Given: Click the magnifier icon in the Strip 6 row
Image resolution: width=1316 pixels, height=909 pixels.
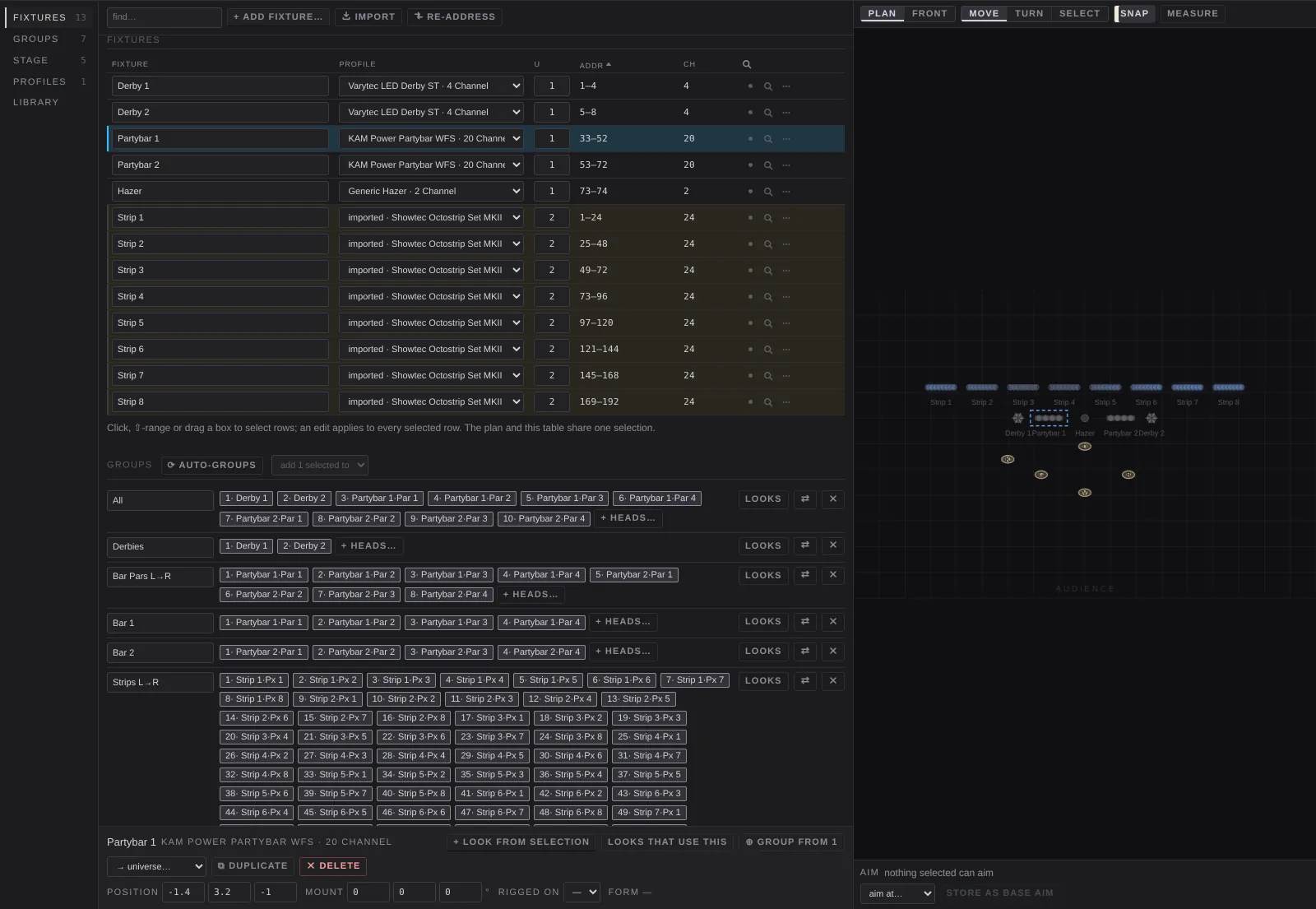Looking at the screenshot, I should coord(767,350).
